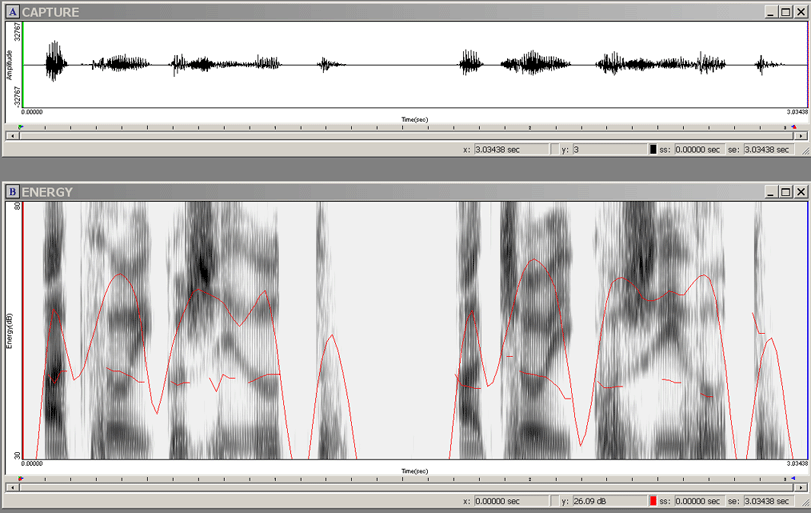The width and height of the screenshot is (811, 513).
Task: Click the red color swatch in ENERGY status bar
Action: click(652, 500)
